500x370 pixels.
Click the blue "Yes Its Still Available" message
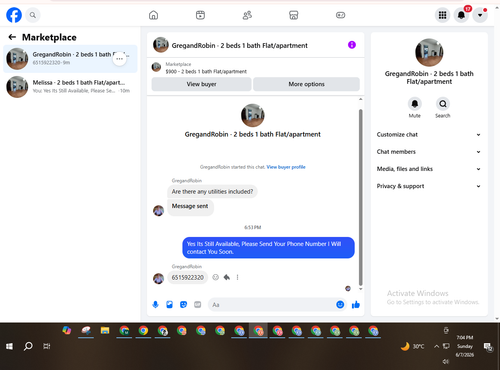pos(268,248)
